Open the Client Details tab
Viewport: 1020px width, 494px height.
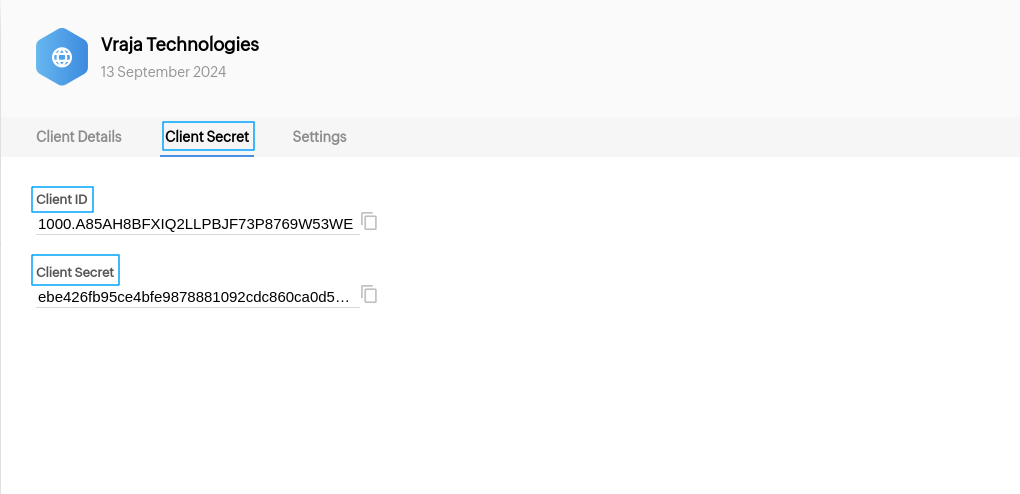pyautogui.click(x=79, y=137)
